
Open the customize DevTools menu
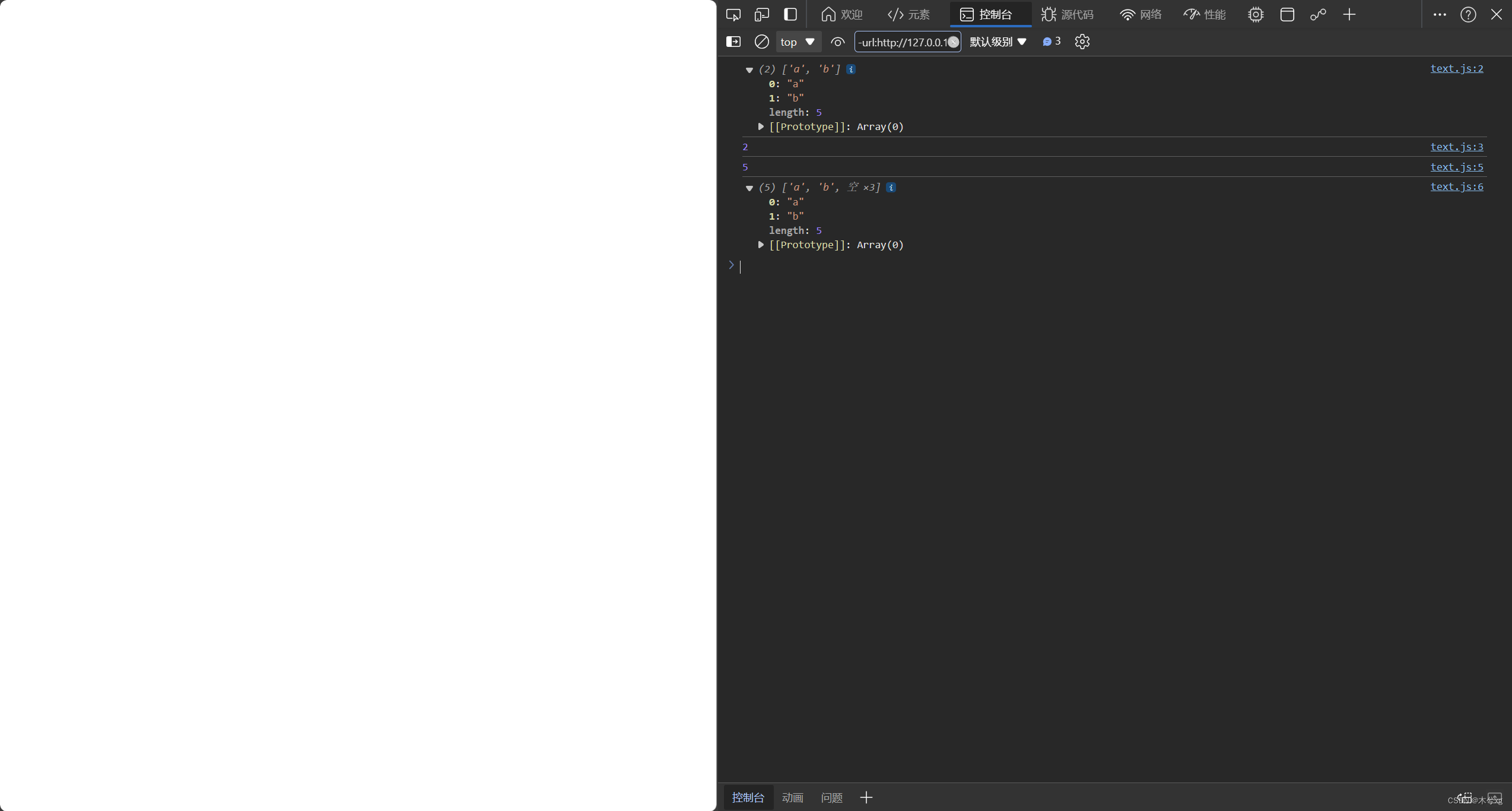coord(1440,14)
